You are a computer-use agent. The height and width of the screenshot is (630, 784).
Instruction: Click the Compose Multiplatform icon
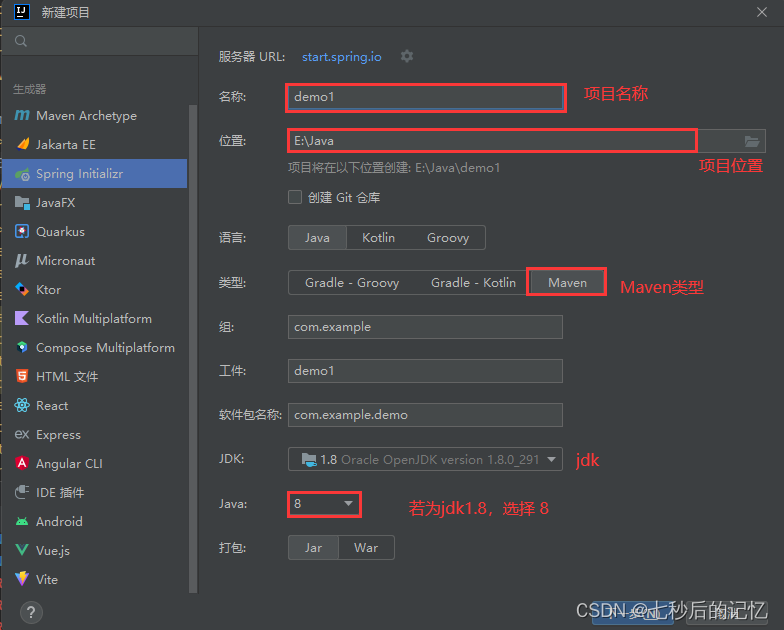[22, 348]
